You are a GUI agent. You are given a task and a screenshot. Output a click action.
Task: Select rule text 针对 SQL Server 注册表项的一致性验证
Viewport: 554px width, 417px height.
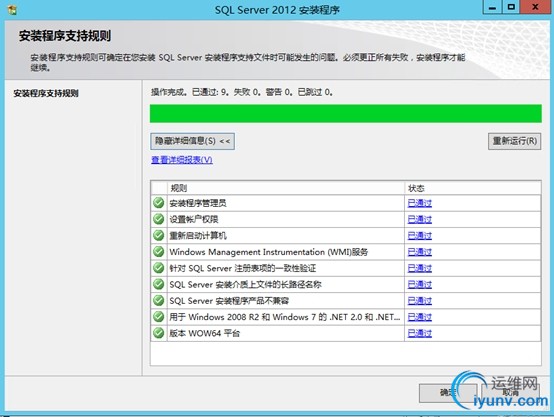tap(242, 268)
